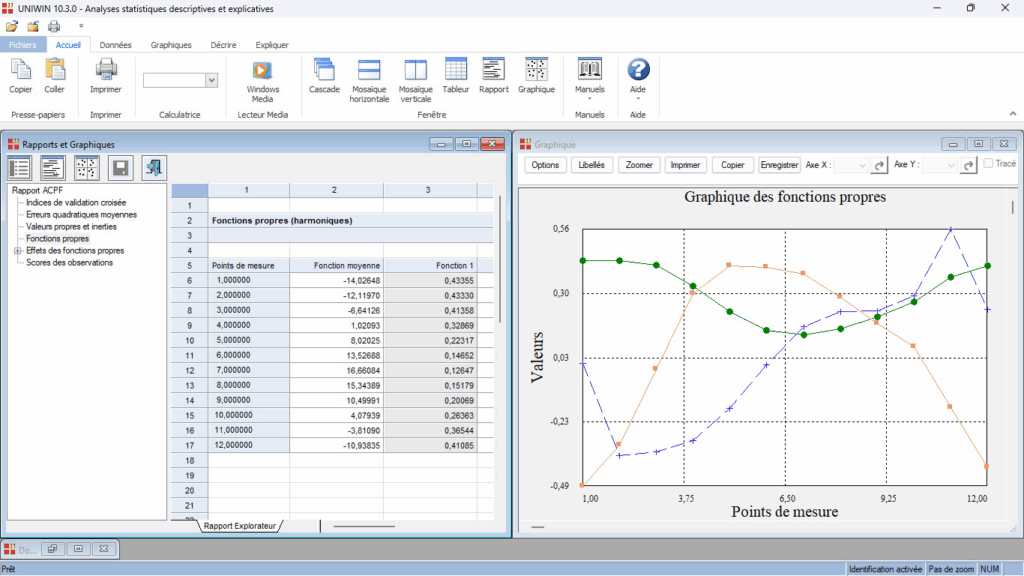Click the exit door icon in Rapports toolbar
The width and height of the screenshot is (1024, 576).
point(154,168)
